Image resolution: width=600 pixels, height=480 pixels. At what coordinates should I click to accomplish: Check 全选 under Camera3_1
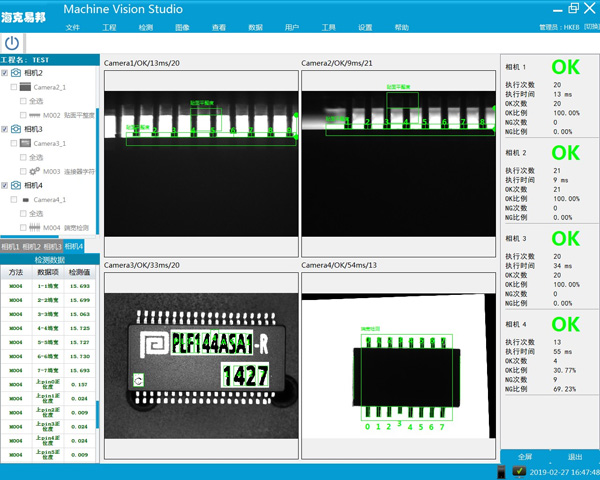24,157
